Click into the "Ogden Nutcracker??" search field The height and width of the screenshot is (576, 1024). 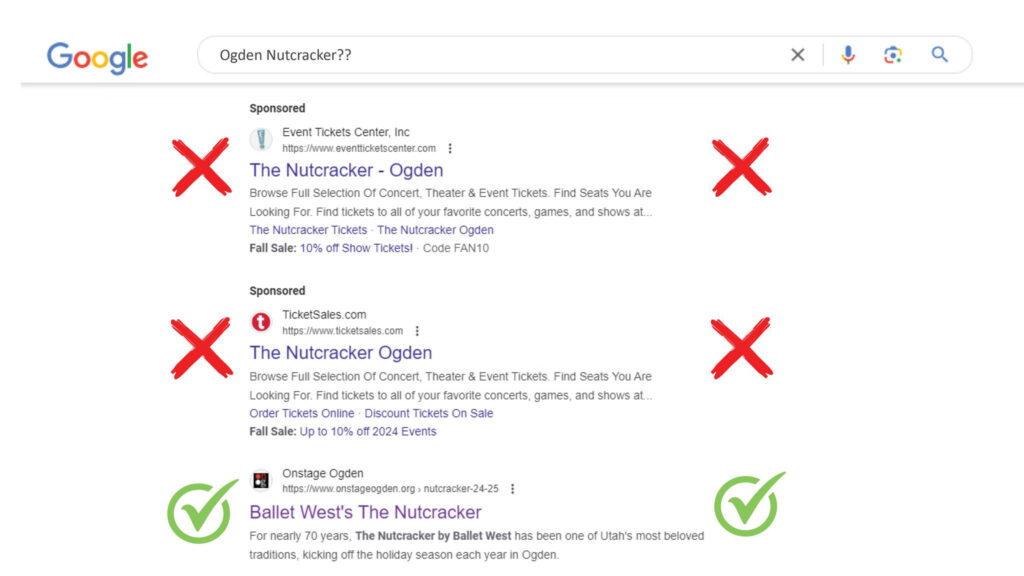coord(496,55)
